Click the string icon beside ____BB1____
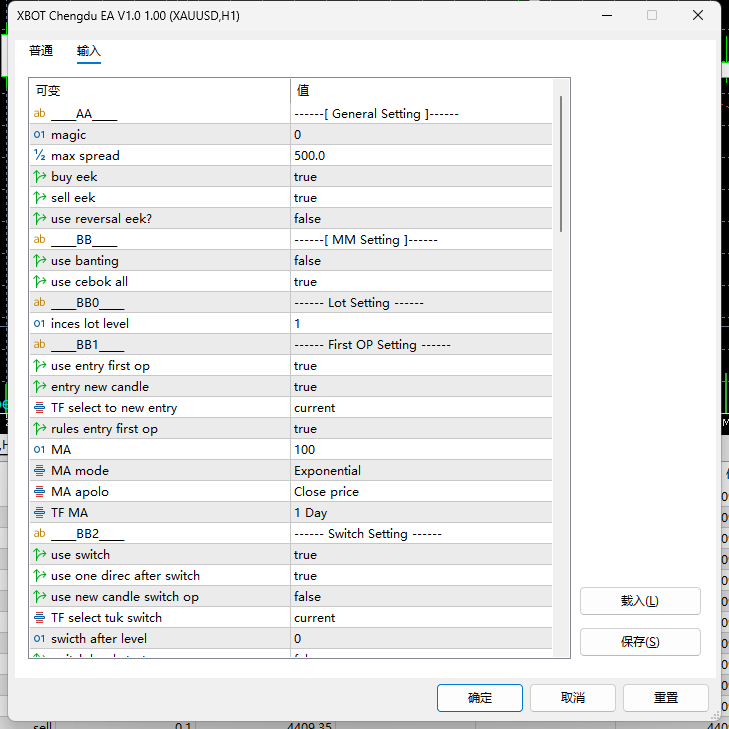 pos(40,345)
